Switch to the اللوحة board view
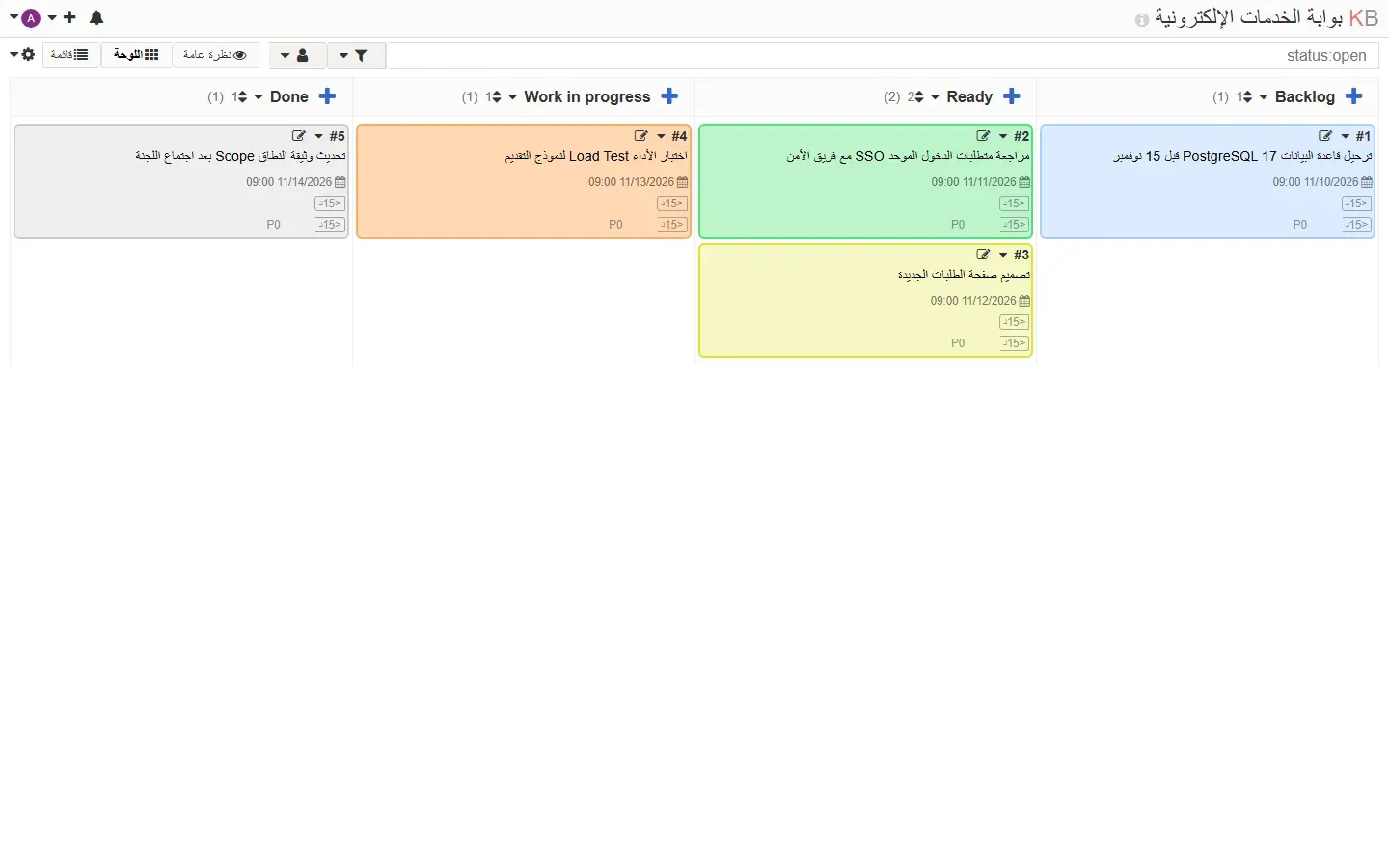Screen dimensions: 1389x868 (x=137, y=55)
